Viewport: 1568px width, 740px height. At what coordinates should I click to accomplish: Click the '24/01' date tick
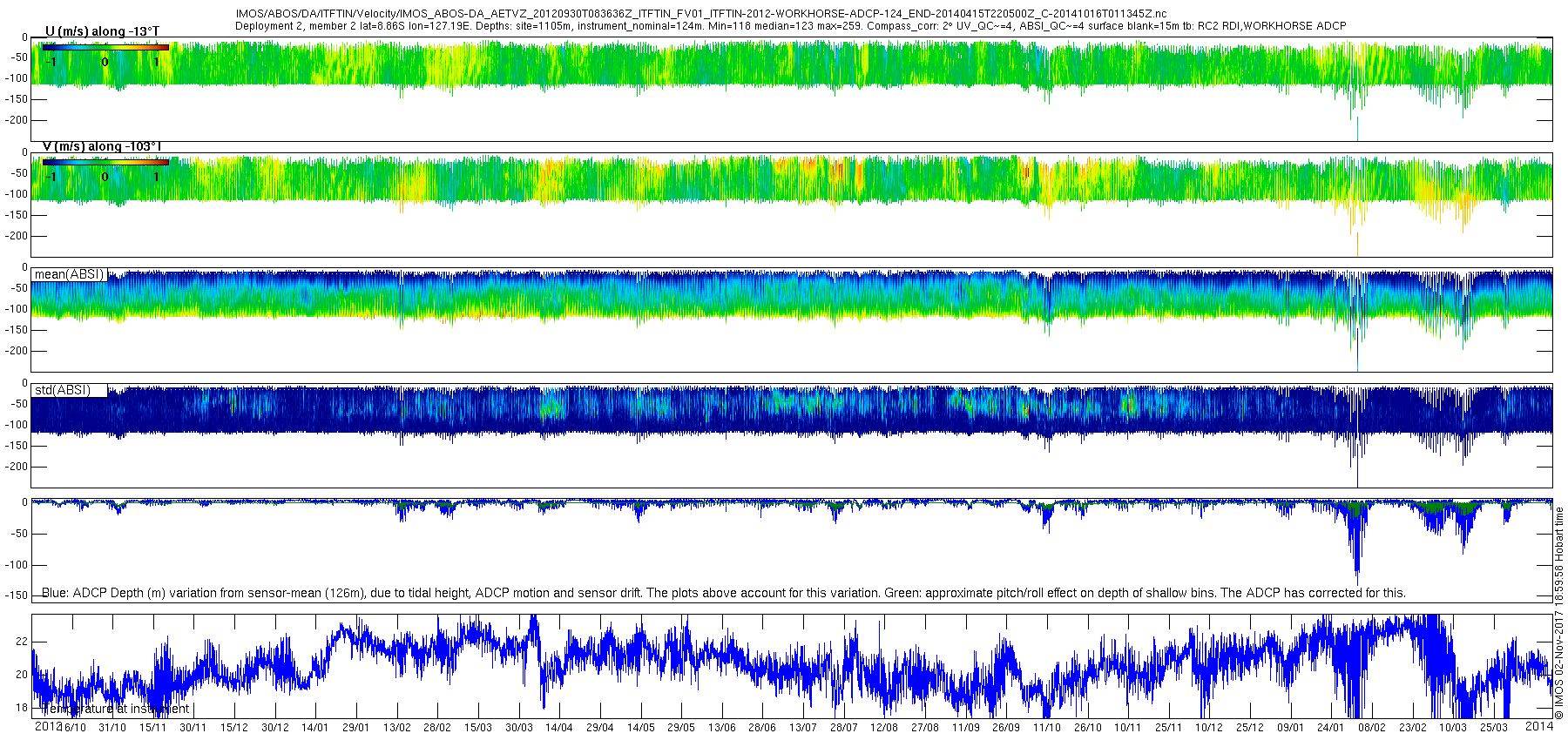tap(1331, 728)
